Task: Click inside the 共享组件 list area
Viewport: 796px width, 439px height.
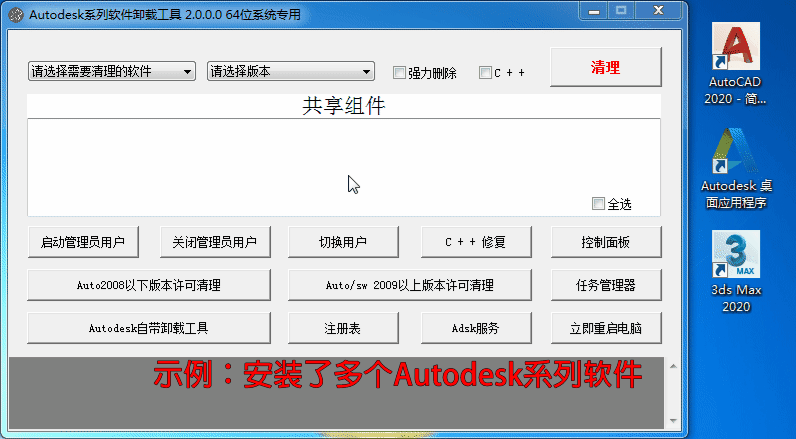Action: [344, 167]
